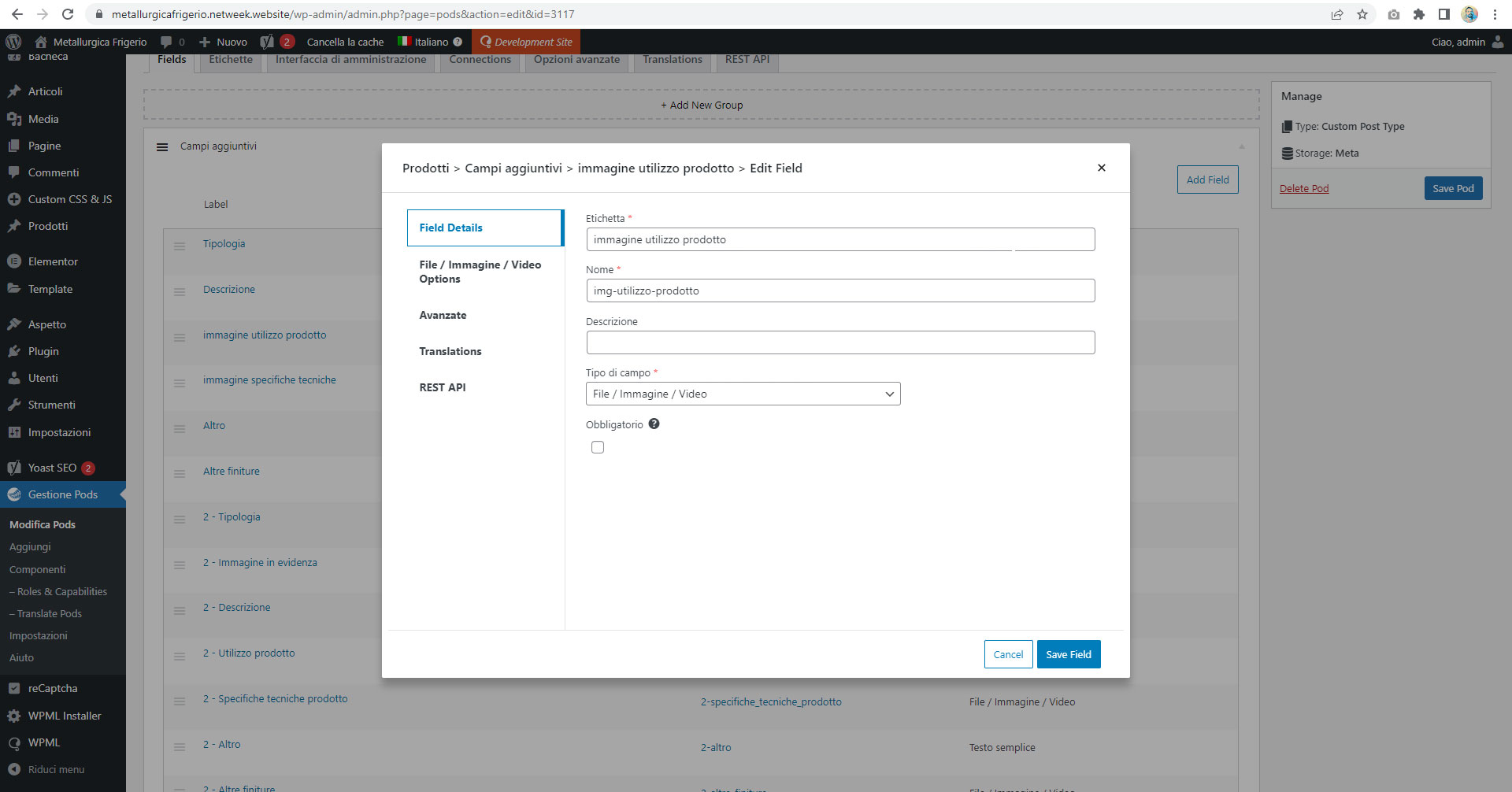Collapse the admin menu via Riduci menu
The image size is (1512, 792).
click(x=13, y=769)
